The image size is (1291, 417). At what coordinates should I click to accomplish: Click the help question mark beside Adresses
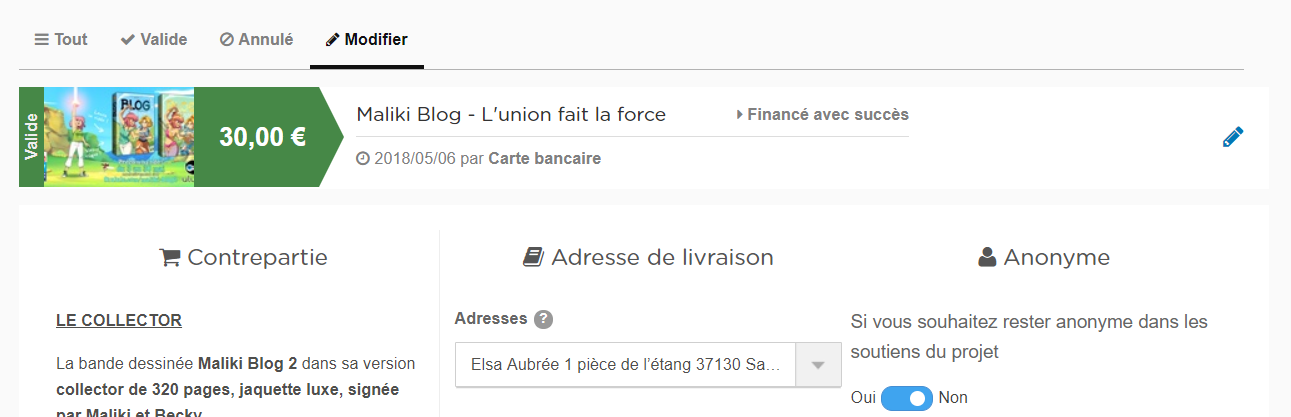543,320
